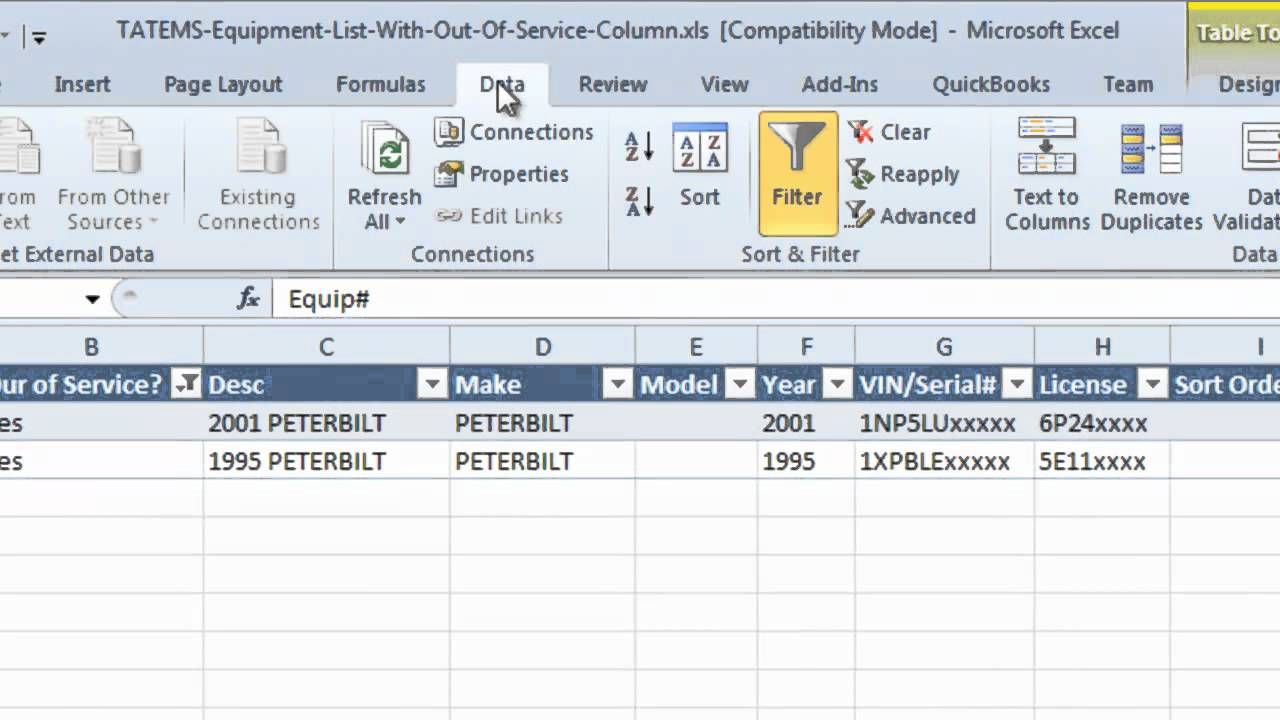
Task: Select the Year cell 1995
Action: coord(806,461)
